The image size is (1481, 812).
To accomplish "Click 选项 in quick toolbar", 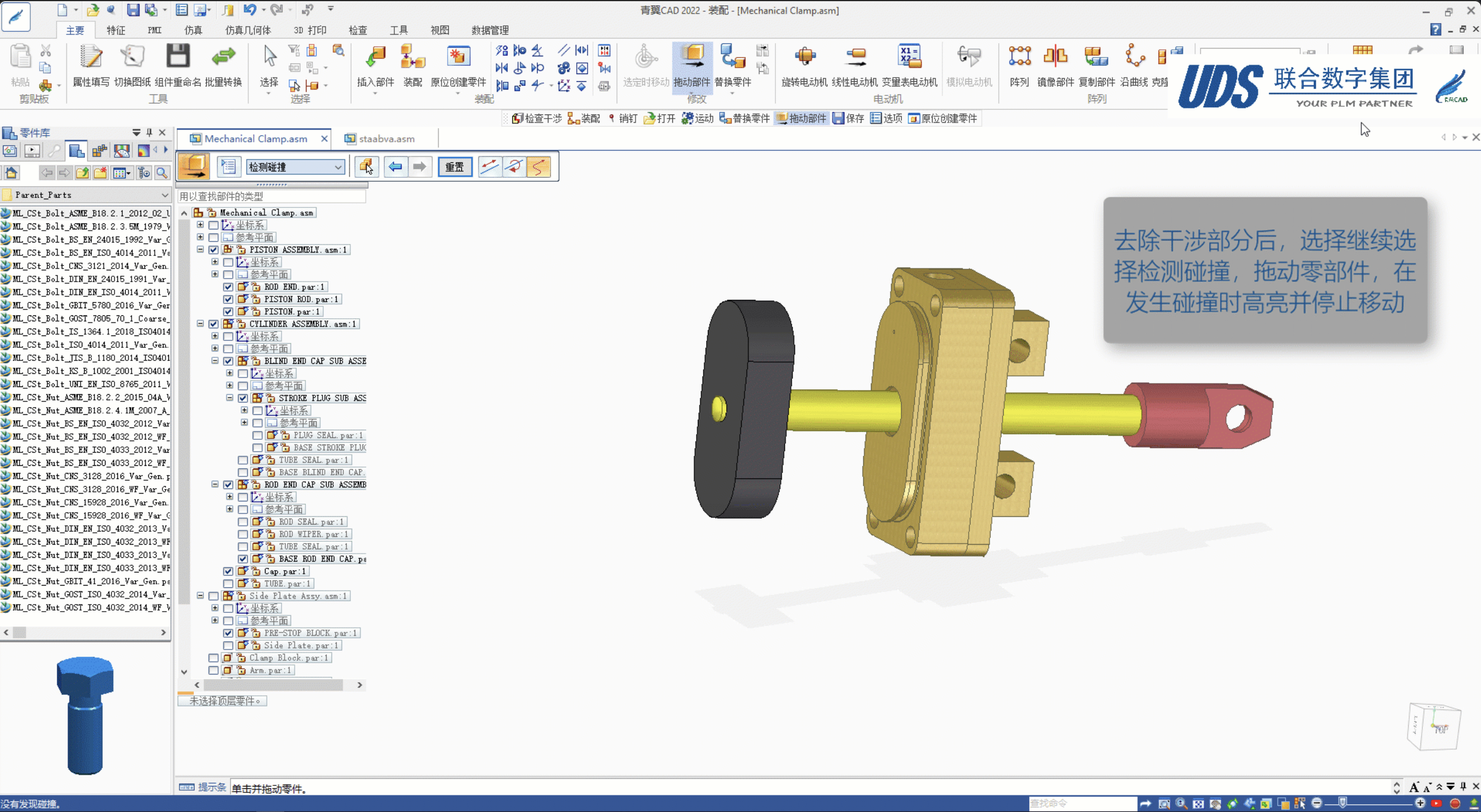I will 886,119.
